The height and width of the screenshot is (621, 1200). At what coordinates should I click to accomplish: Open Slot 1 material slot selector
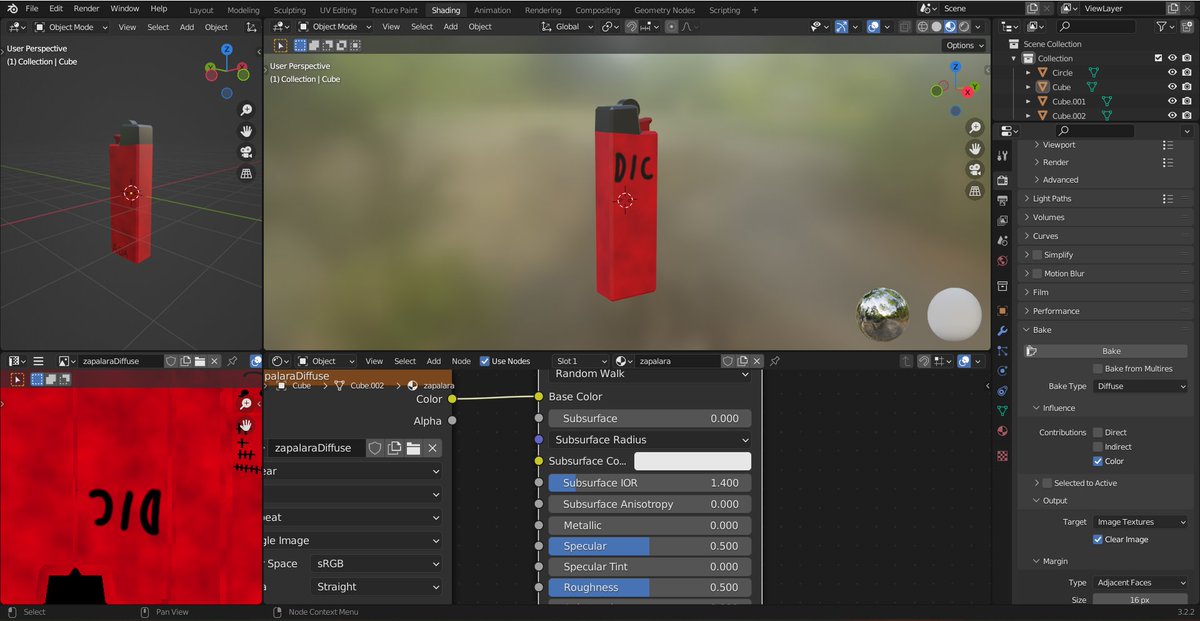(x=581, y=361)
